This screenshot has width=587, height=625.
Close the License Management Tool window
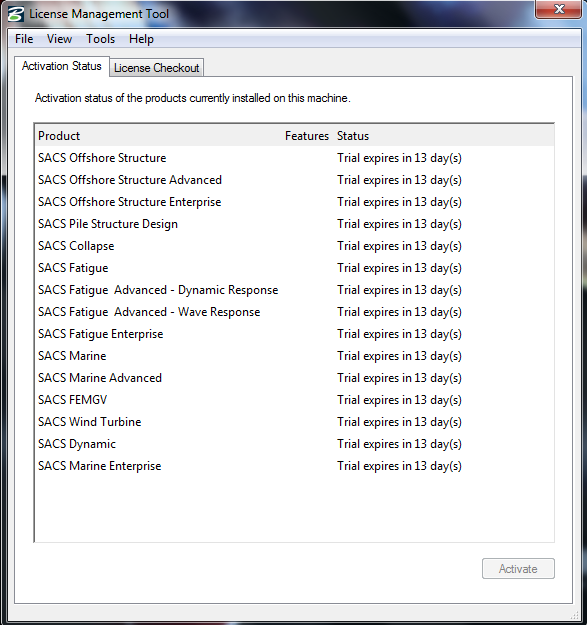(x=558, y=9)
